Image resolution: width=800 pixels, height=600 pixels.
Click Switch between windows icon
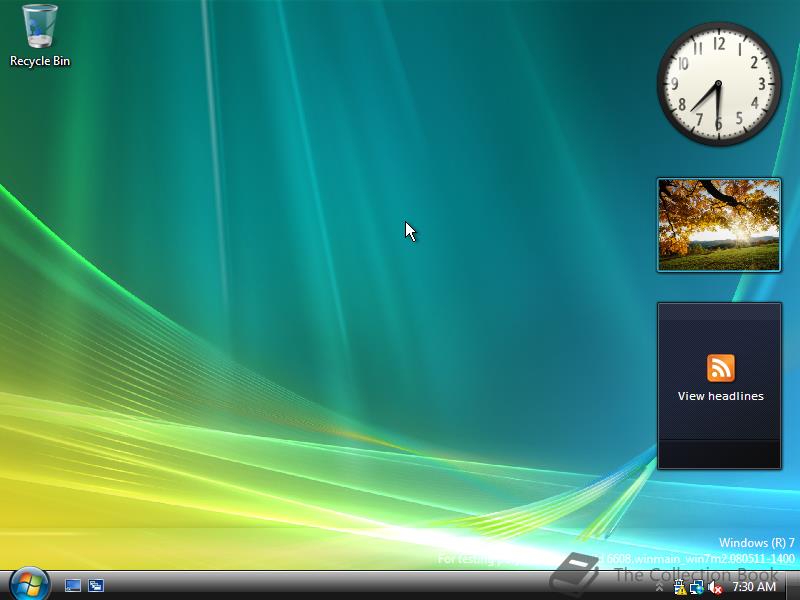pyautogui.click(x=96, y=586)
